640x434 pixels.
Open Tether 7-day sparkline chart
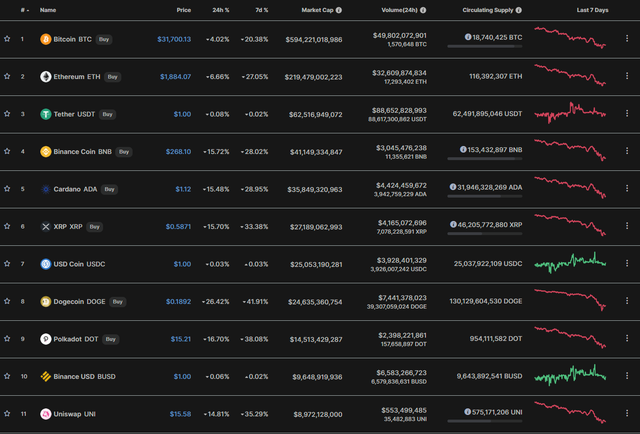pos(570,113)
